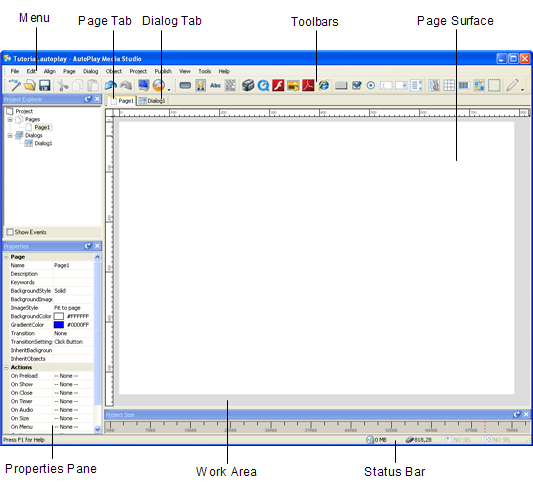Add a checkbox object from toolbar
Image resolution: width=533 pixels, height=496 pixels.
[356, 85]
